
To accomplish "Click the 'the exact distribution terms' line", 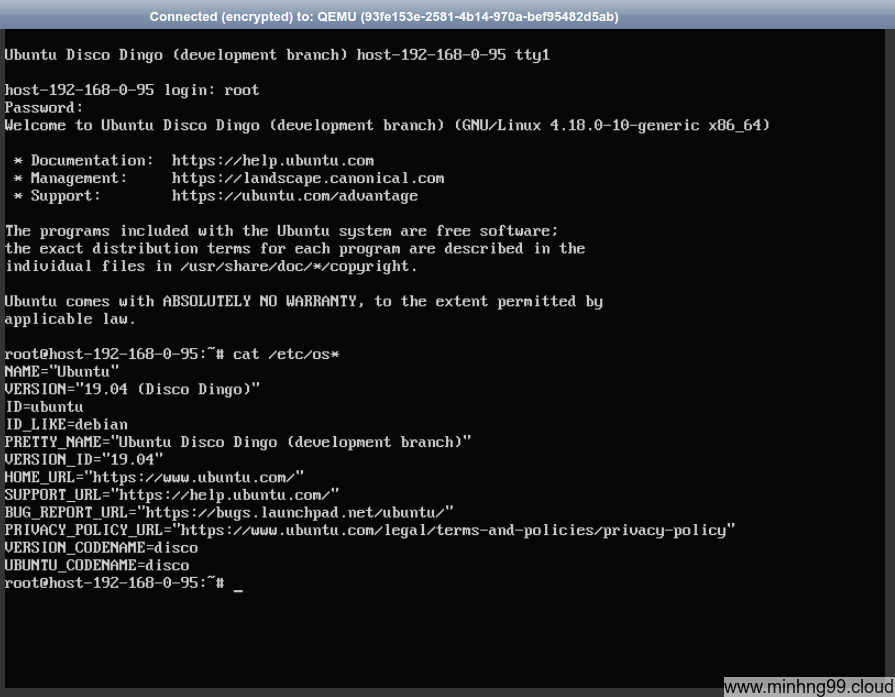I will [x=295, y=248].
